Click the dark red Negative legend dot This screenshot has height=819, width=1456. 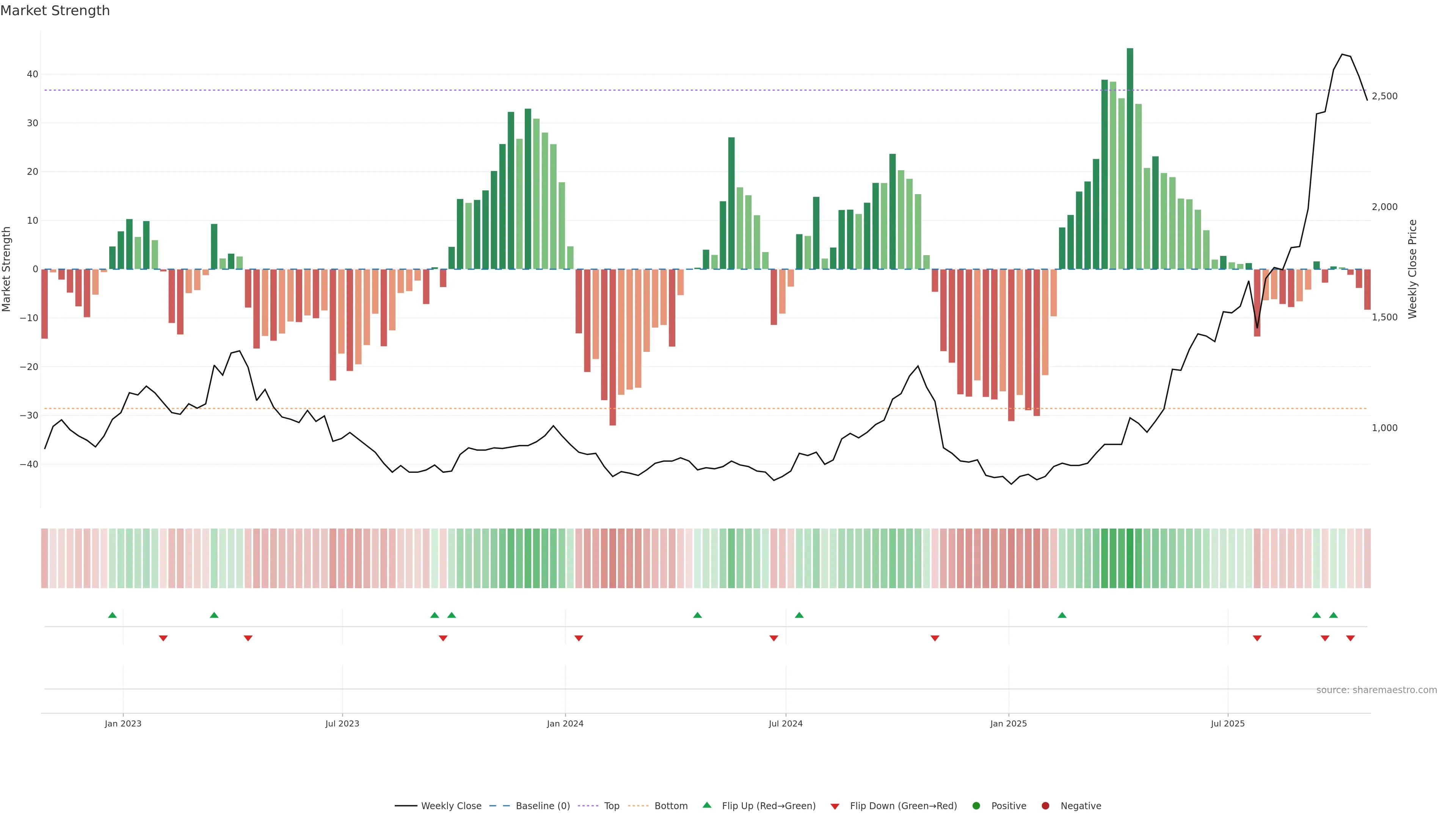click(x=1045, y=805)
